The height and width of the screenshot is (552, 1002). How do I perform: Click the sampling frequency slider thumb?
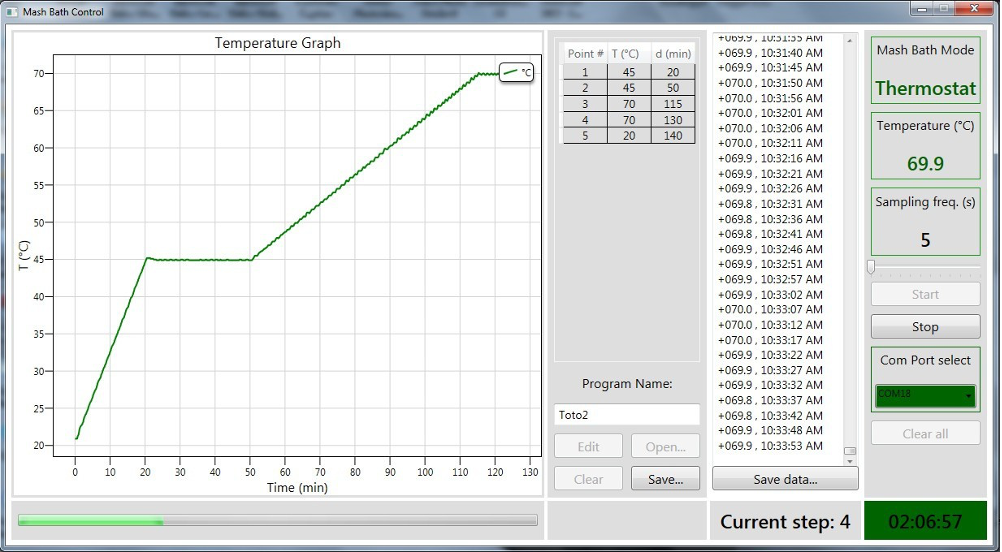pos(871,267)
